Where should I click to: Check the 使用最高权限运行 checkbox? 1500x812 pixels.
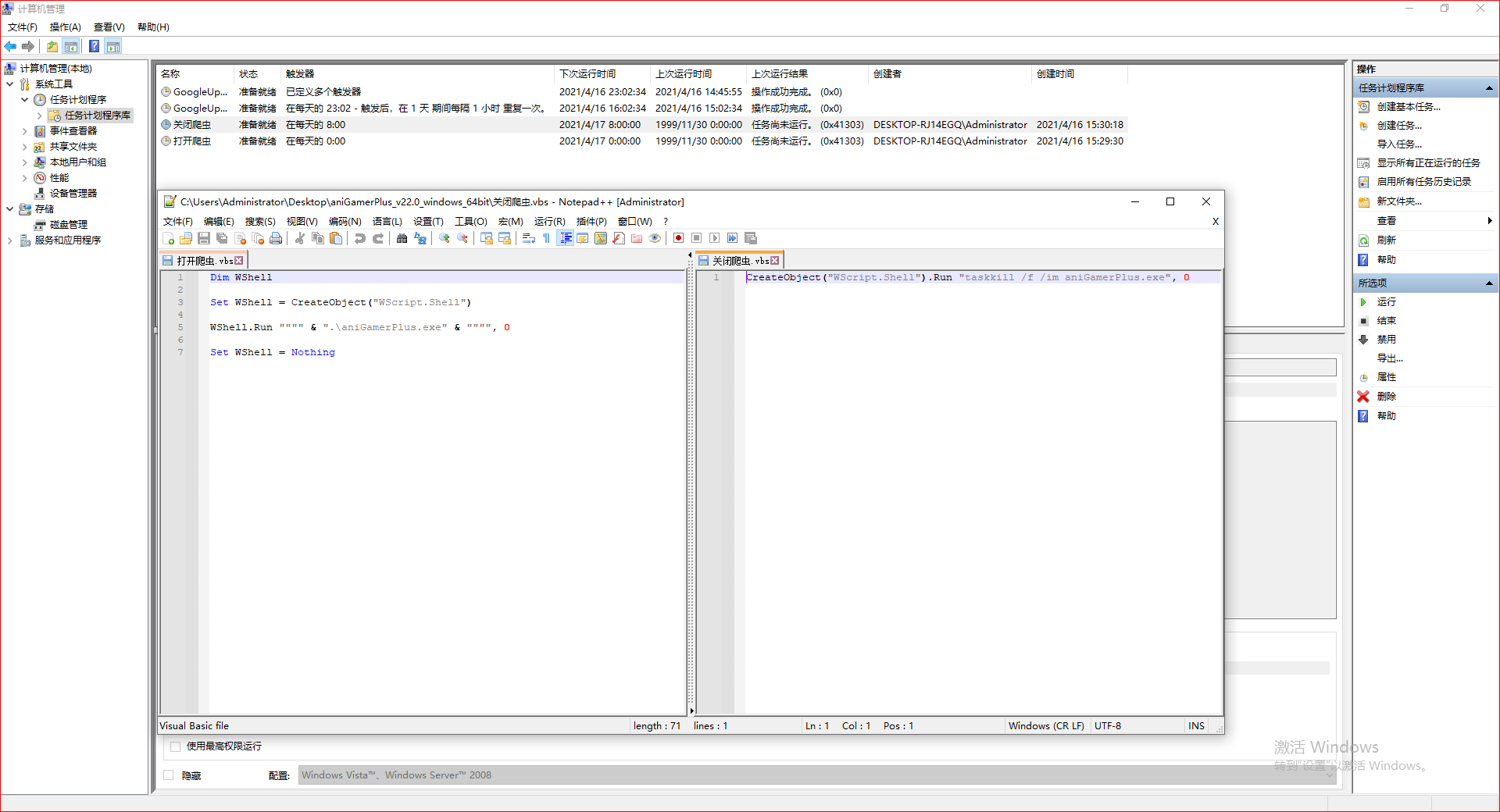point(176,746)
